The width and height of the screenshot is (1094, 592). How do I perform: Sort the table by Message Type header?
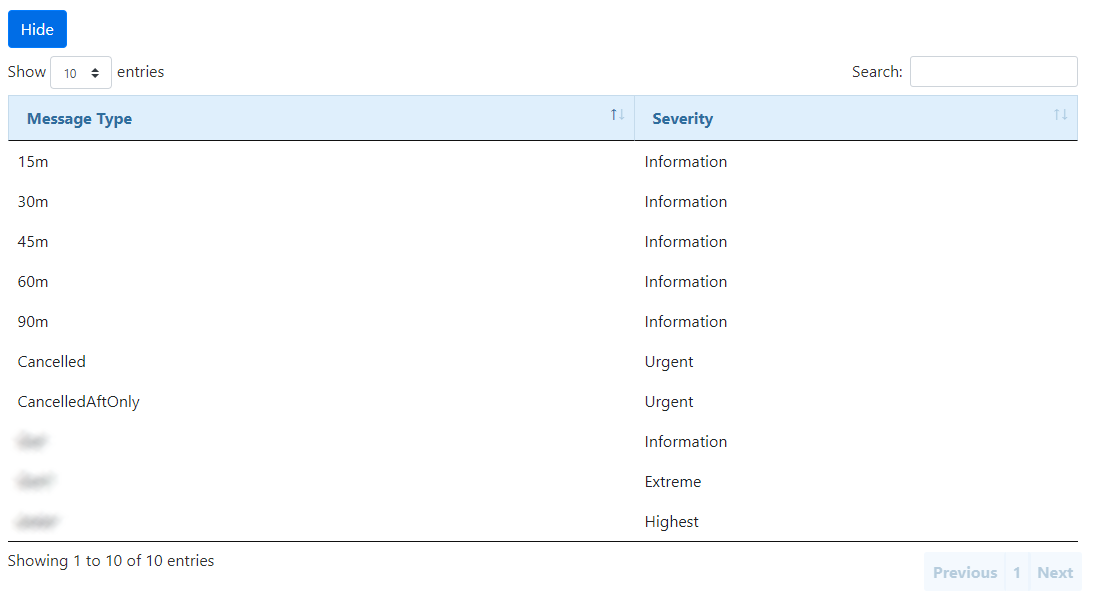pos(79,118)
